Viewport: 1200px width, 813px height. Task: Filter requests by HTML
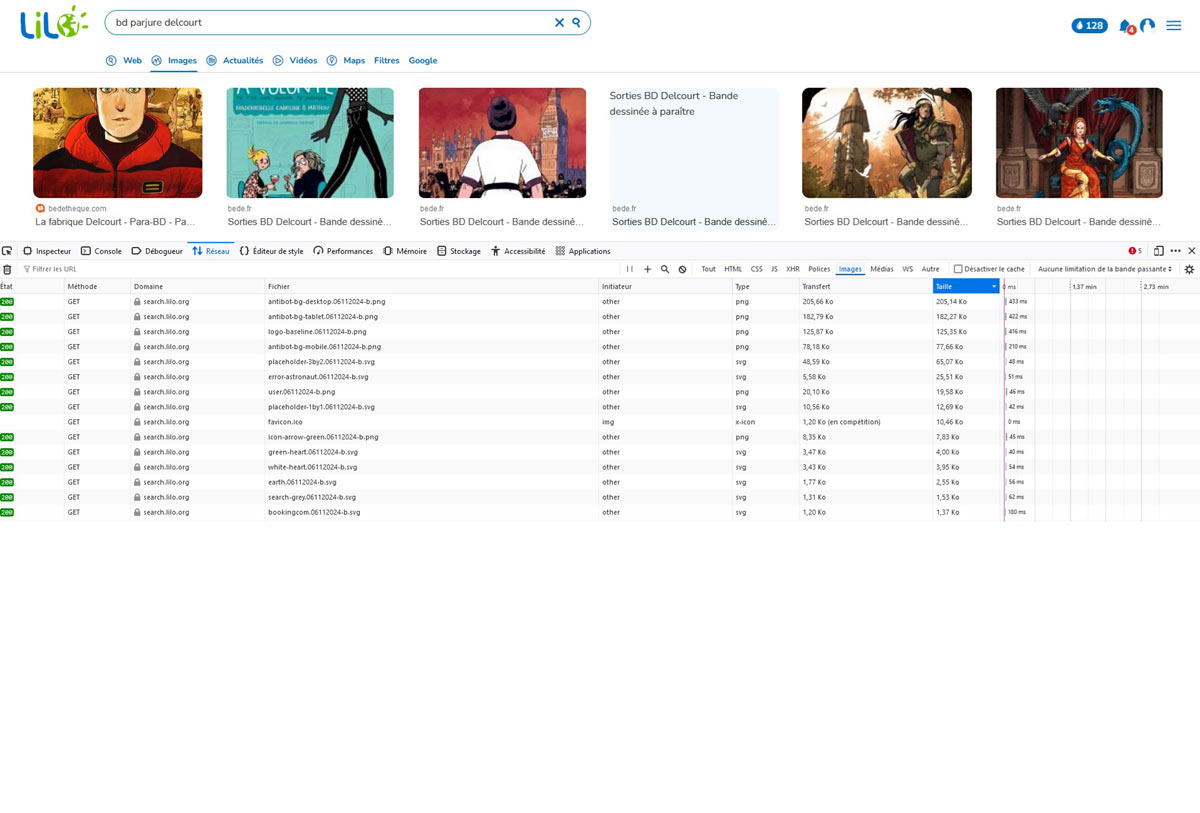point(733,269)
